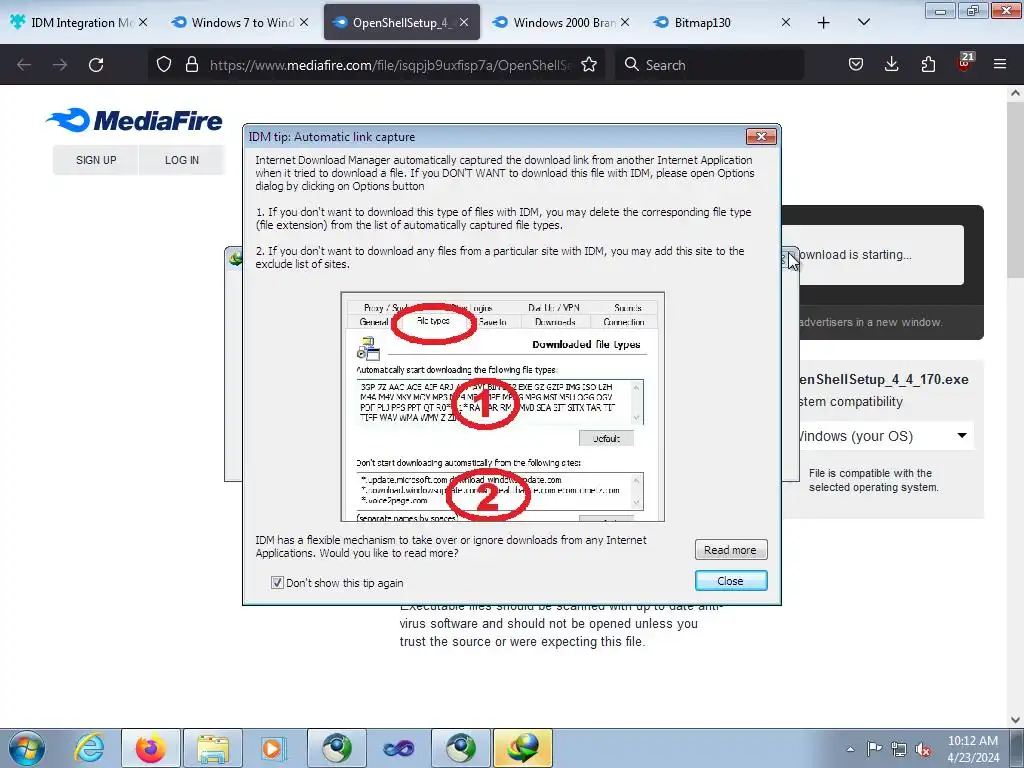The image size is (1024, 768).
Task: Open the Internet Download Manager taskbar icon
Action: [x=523, y=748]
